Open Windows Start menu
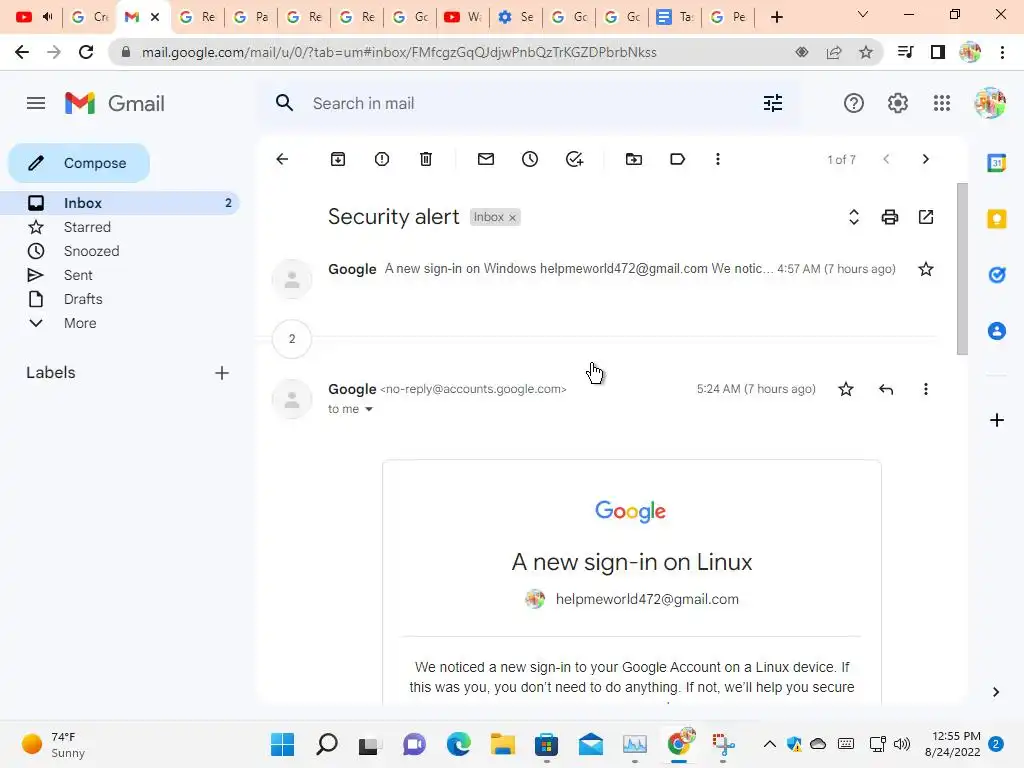 [282, 744]
